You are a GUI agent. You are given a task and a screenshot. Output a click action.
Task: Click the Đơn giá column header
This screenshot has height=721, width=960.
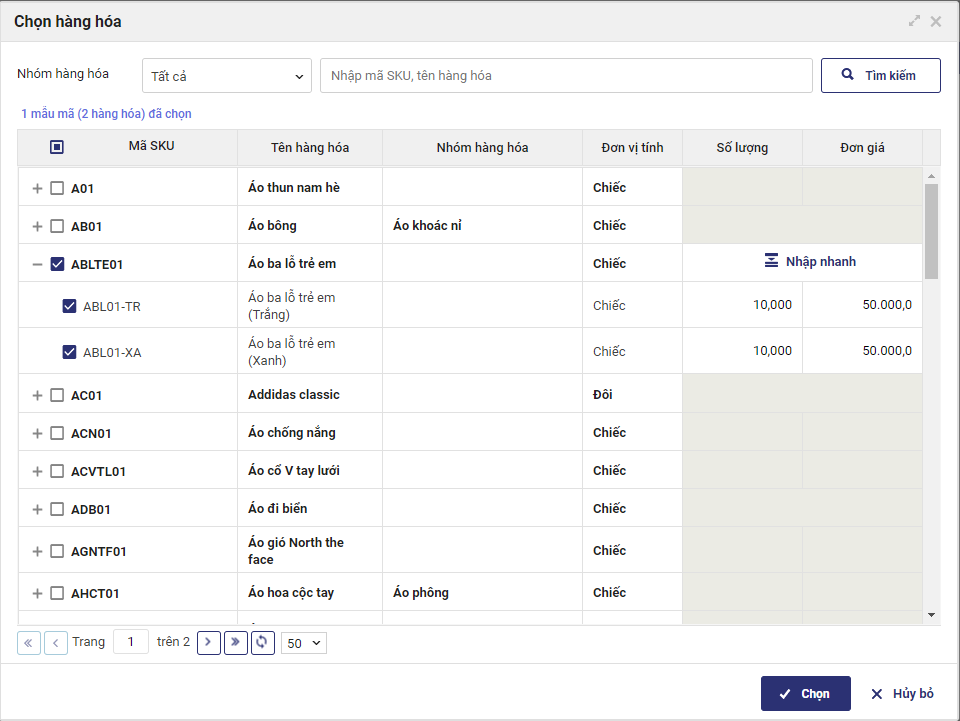[x=861, y=148]
